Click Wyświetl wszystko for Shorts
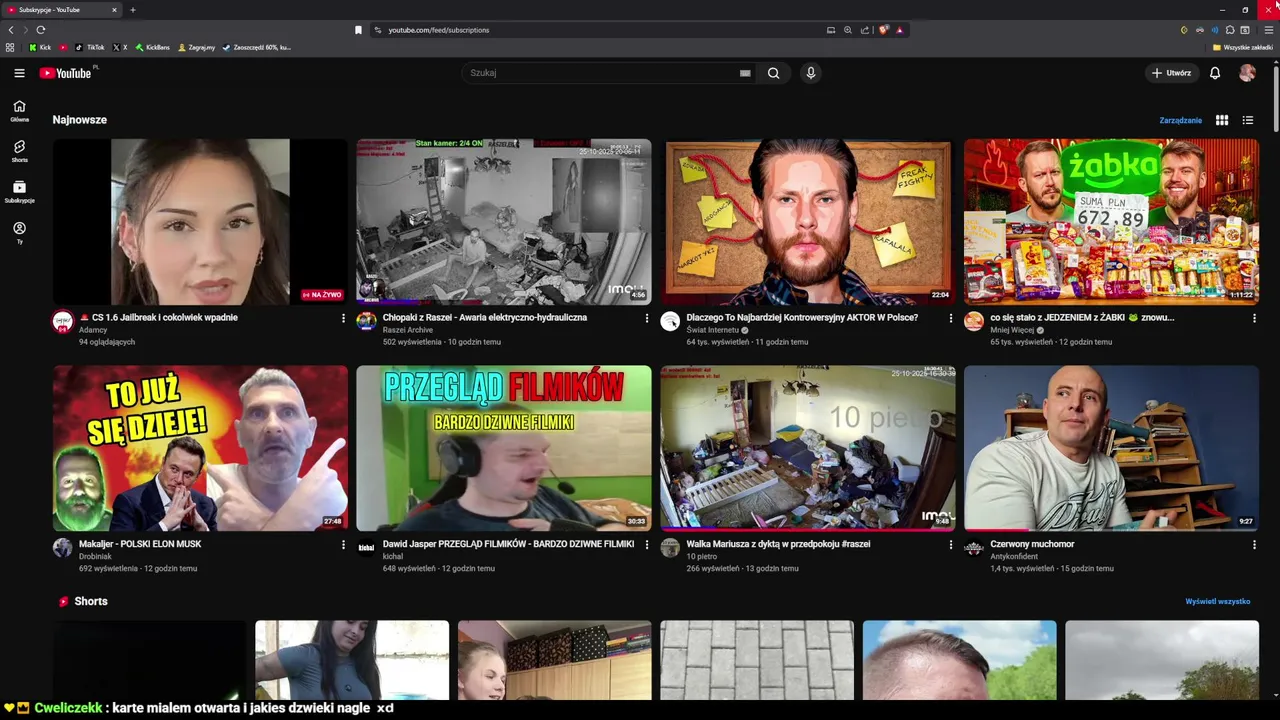Screen dimensions: 1280x720 1218,602
